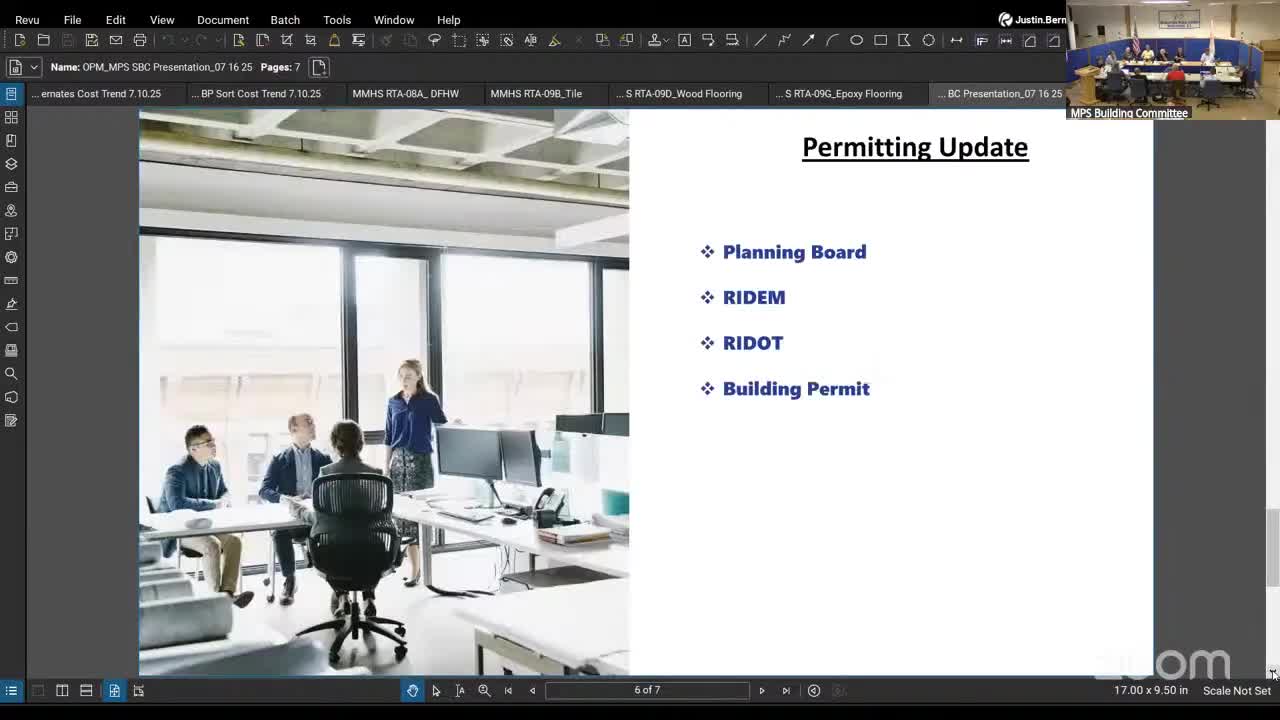This screenshot has width=1280, height=720.
Task: Toggle split view horizontal in status bar
Action: (x=86, y=690)
